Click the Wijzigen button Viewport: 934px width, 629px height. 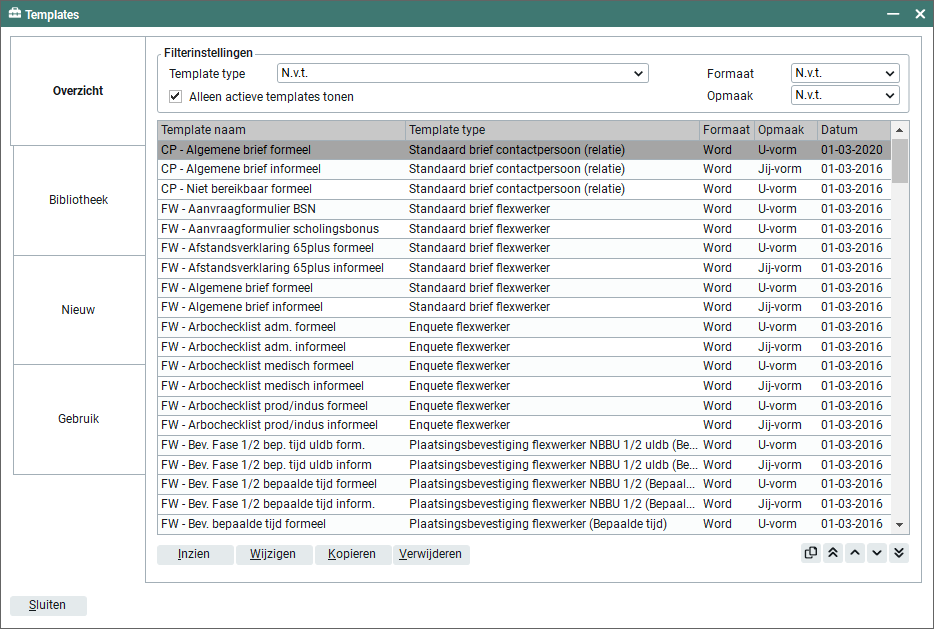pos(273,554)
